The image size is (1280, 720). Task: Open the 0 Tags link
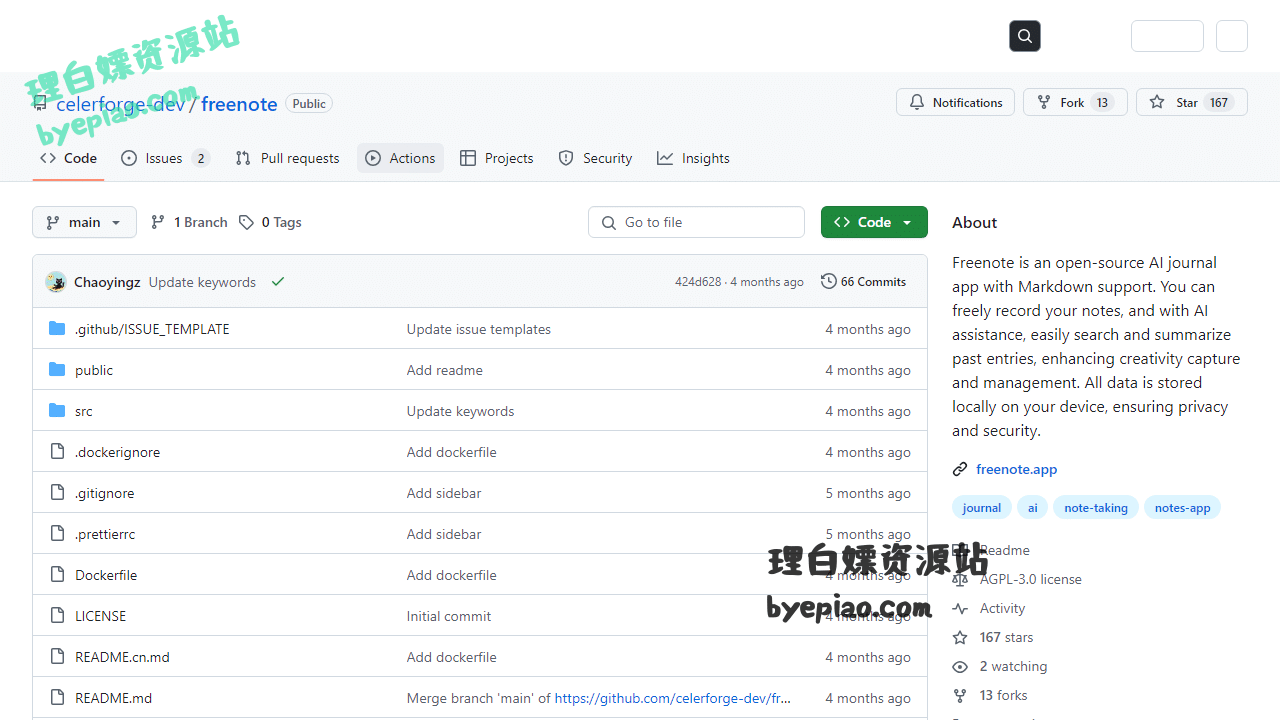[270, 222]
